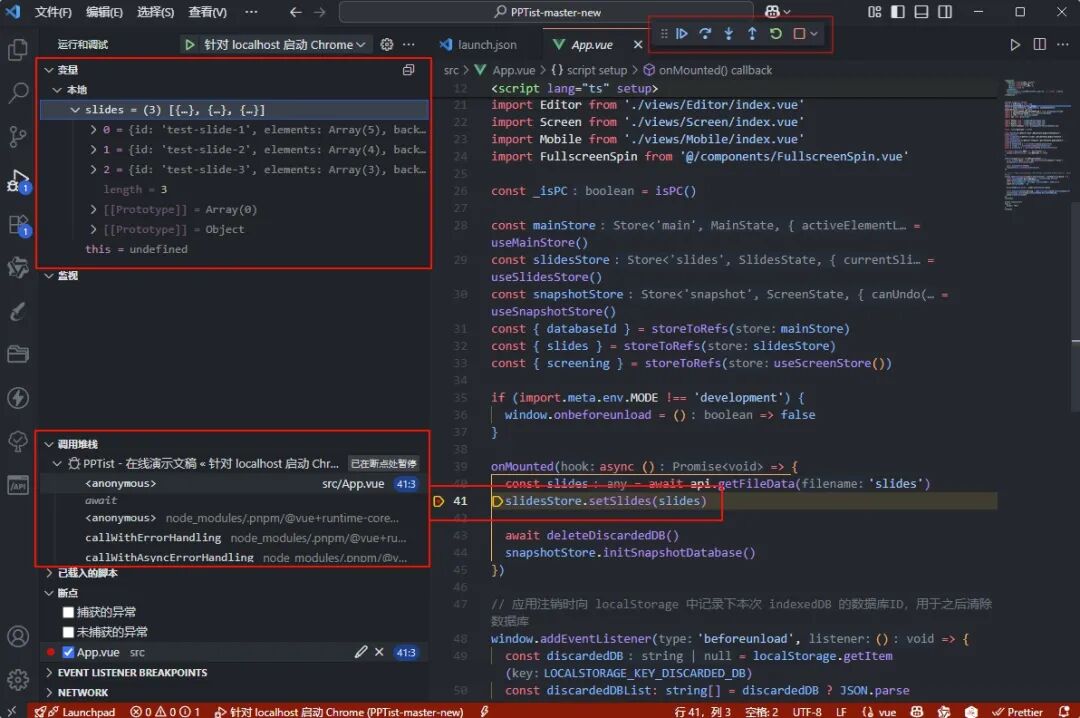
Task: Open the 编辑(E) menu
Action: [x=104, y=12]
